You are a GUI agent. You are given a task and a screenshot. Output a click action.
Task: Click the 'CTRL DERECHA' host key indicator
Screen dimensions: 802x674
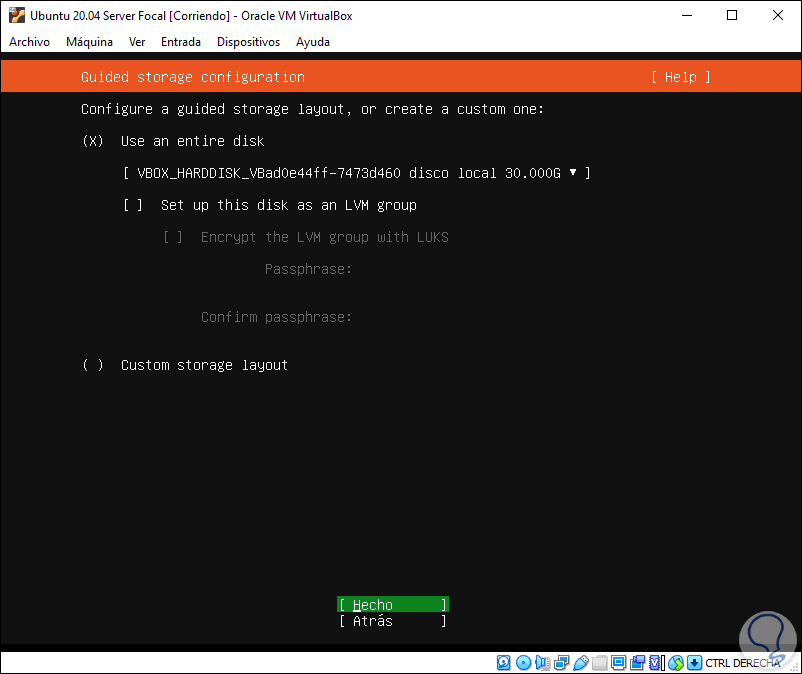[743, 663]
